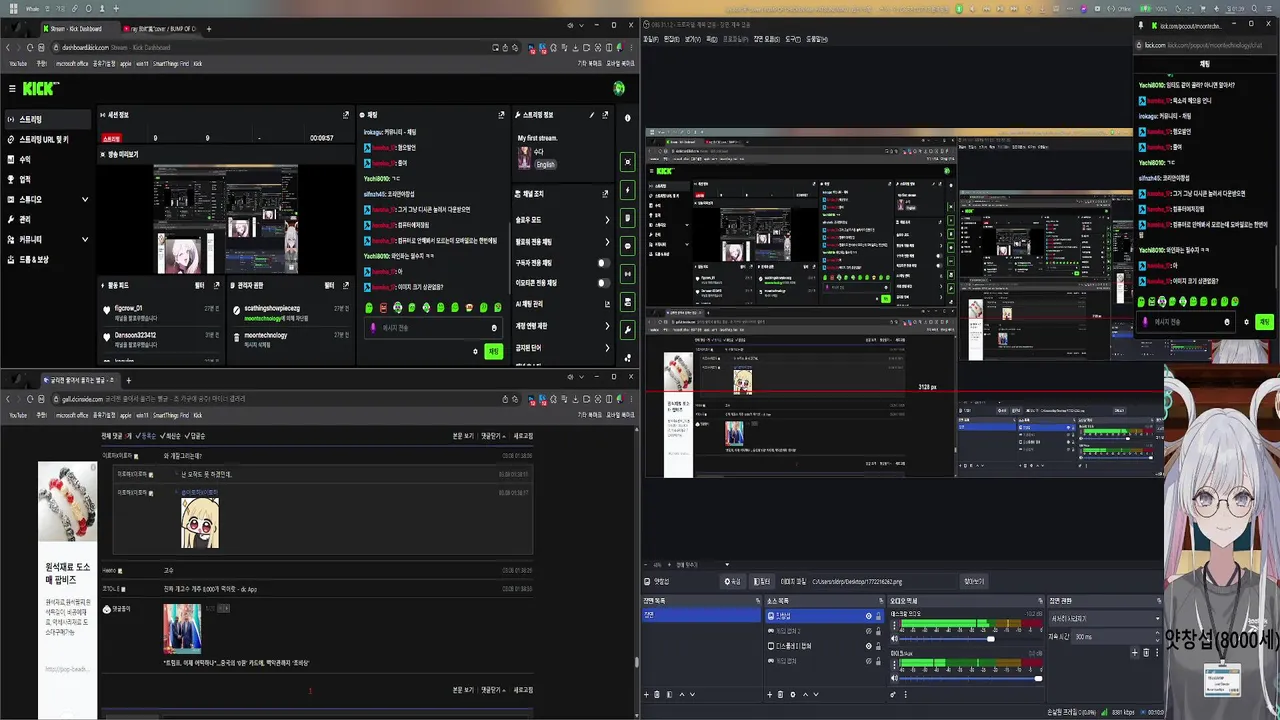The image size is (1280, 720).
Task: Expand 스튜디오 sidebar section
Action: coord(85,199)
